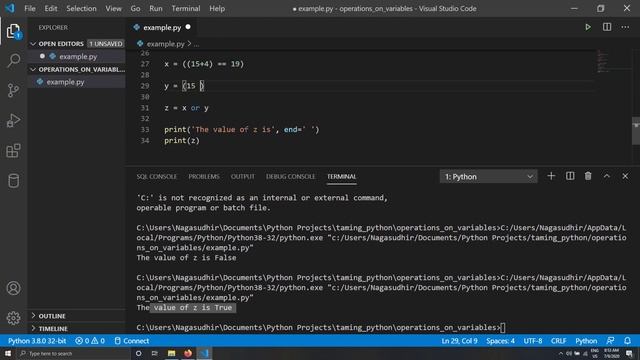Close the terminal panel

(625, 176)
